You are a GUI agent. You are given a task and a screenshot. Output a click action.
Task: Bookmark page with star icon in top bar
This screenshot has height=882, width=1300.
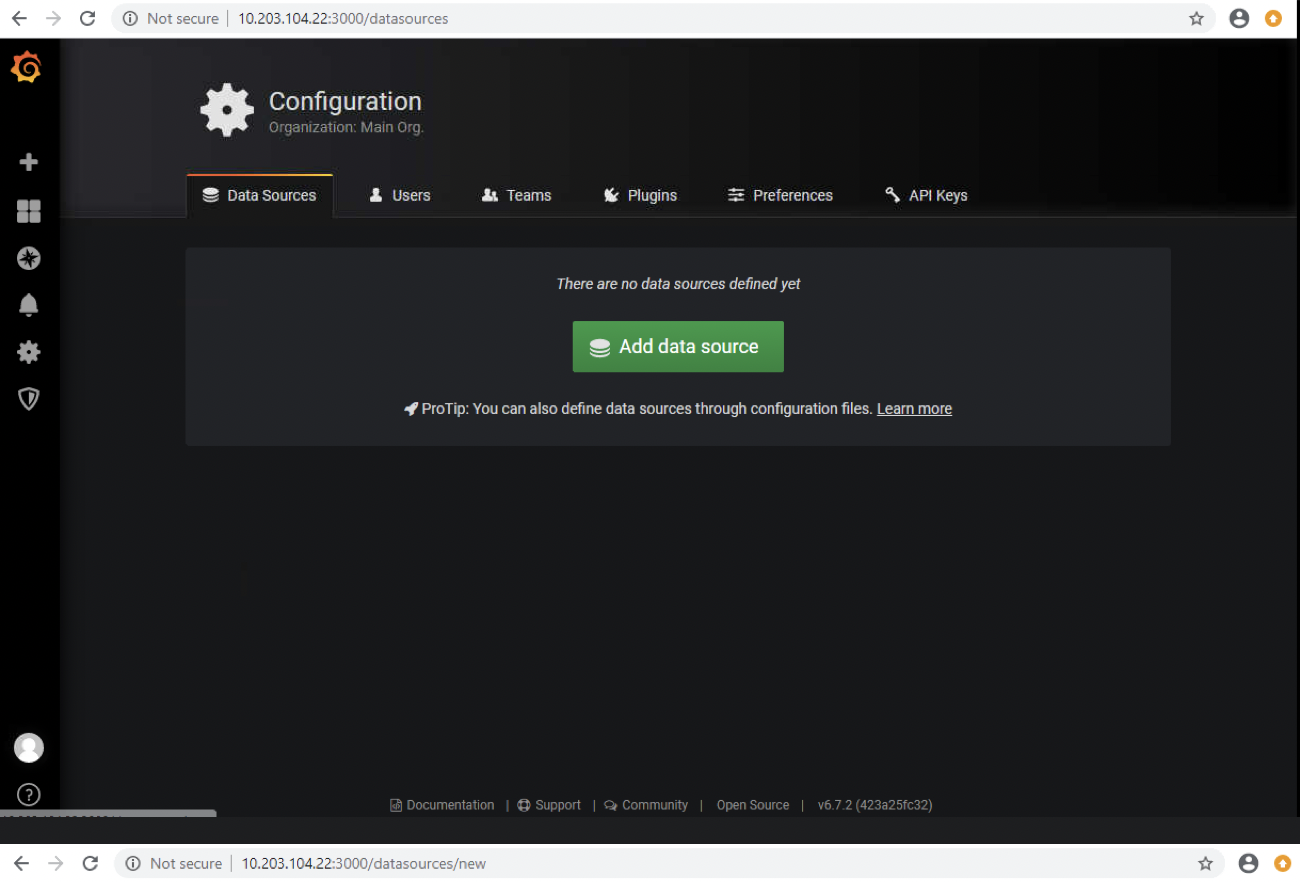pyautogui.click(x=1196, y=18)
